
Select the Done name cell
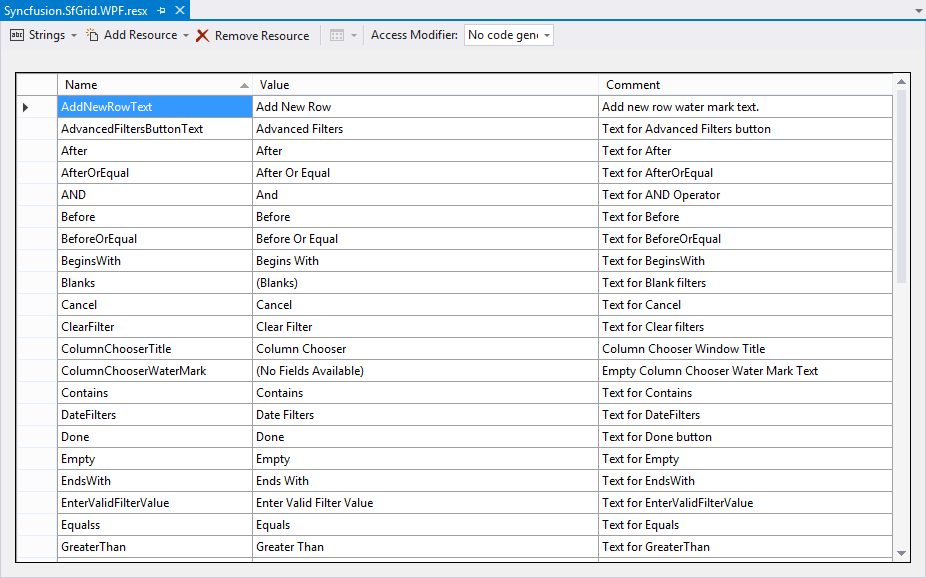point(155,437)
